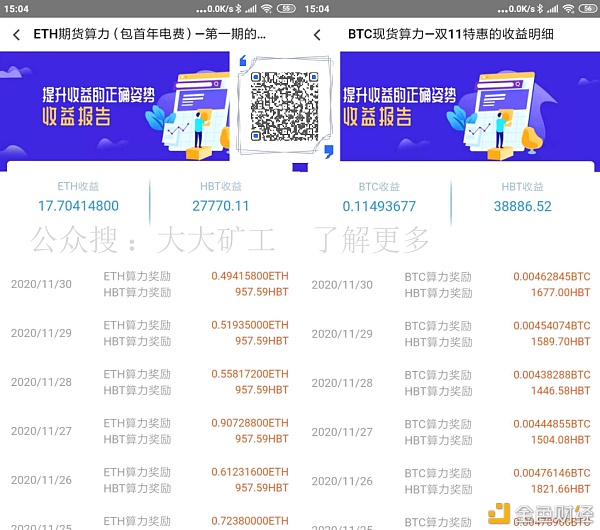Image resolution: width=600 pixels, height=530 pixels.
Task: Tap wifi icon in left status bar
Action: (x=267, y=8)
